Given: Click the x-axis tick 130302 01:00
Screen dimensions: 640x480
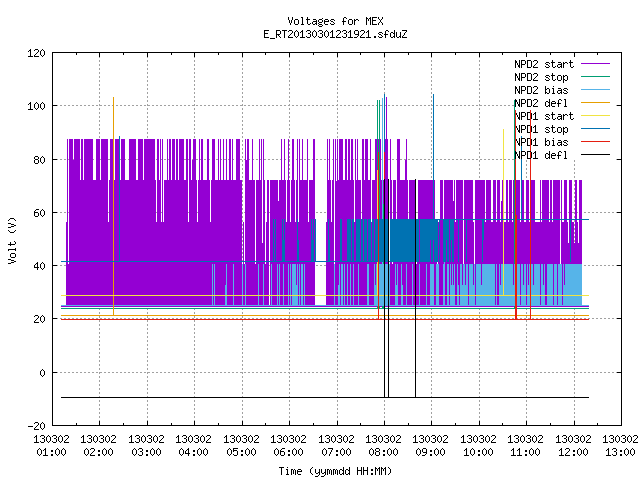Looking at the screenshot, I should tap(51, 445).
